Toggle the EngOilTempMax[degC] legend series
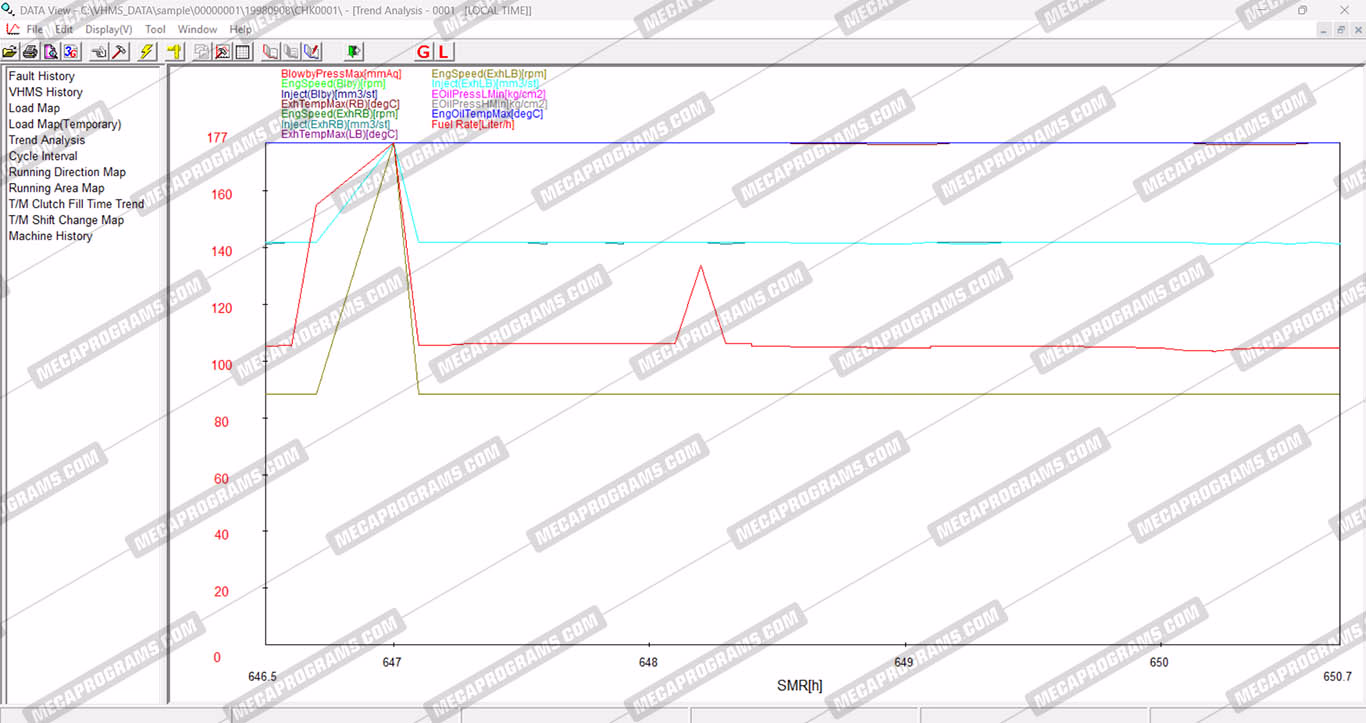 tap(487, 114)
